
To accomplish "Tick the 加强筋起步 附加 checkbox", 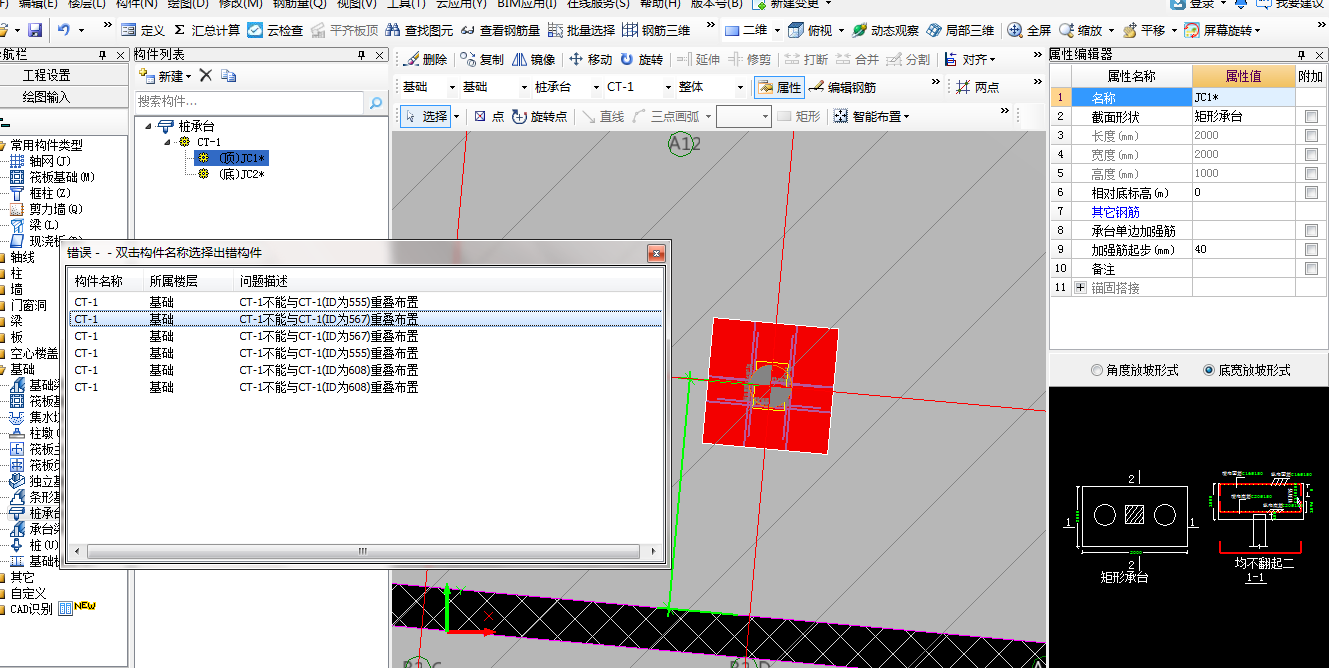I will 1311,249.
